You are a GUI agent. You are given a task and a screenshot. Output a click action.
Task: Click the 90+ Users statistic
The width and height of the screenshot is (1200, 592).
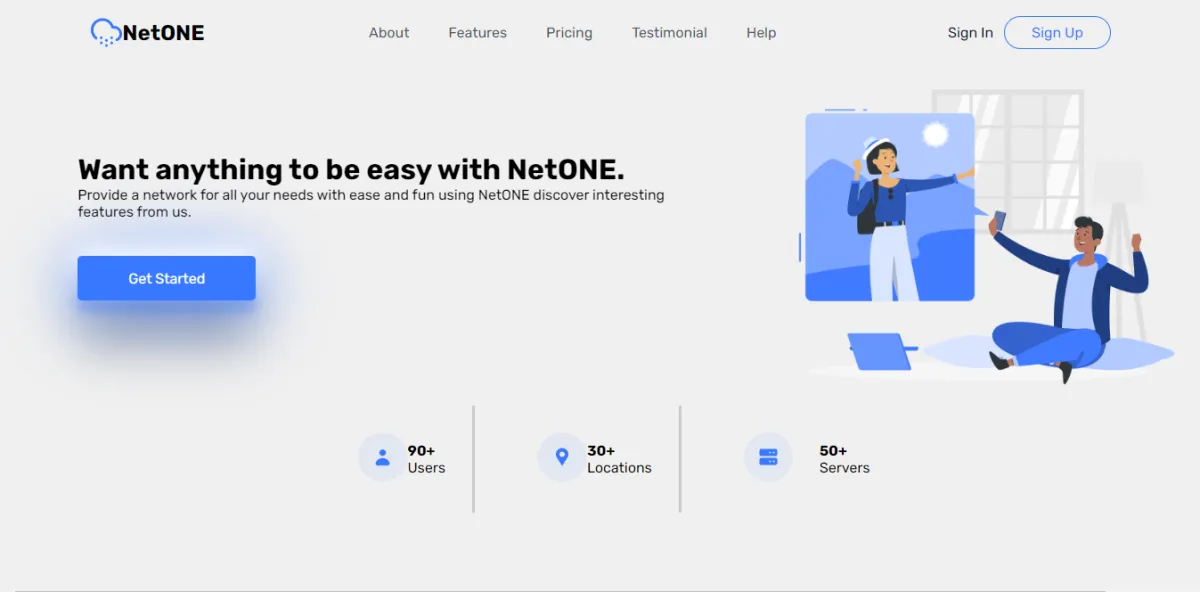[427, 457]
